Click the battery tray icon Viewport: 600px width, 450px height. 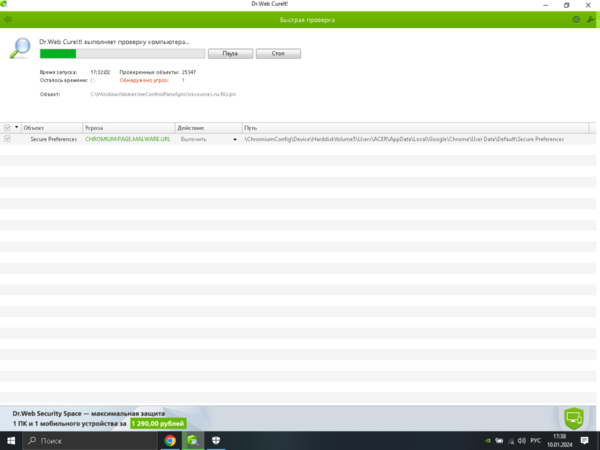pos(499,441)
